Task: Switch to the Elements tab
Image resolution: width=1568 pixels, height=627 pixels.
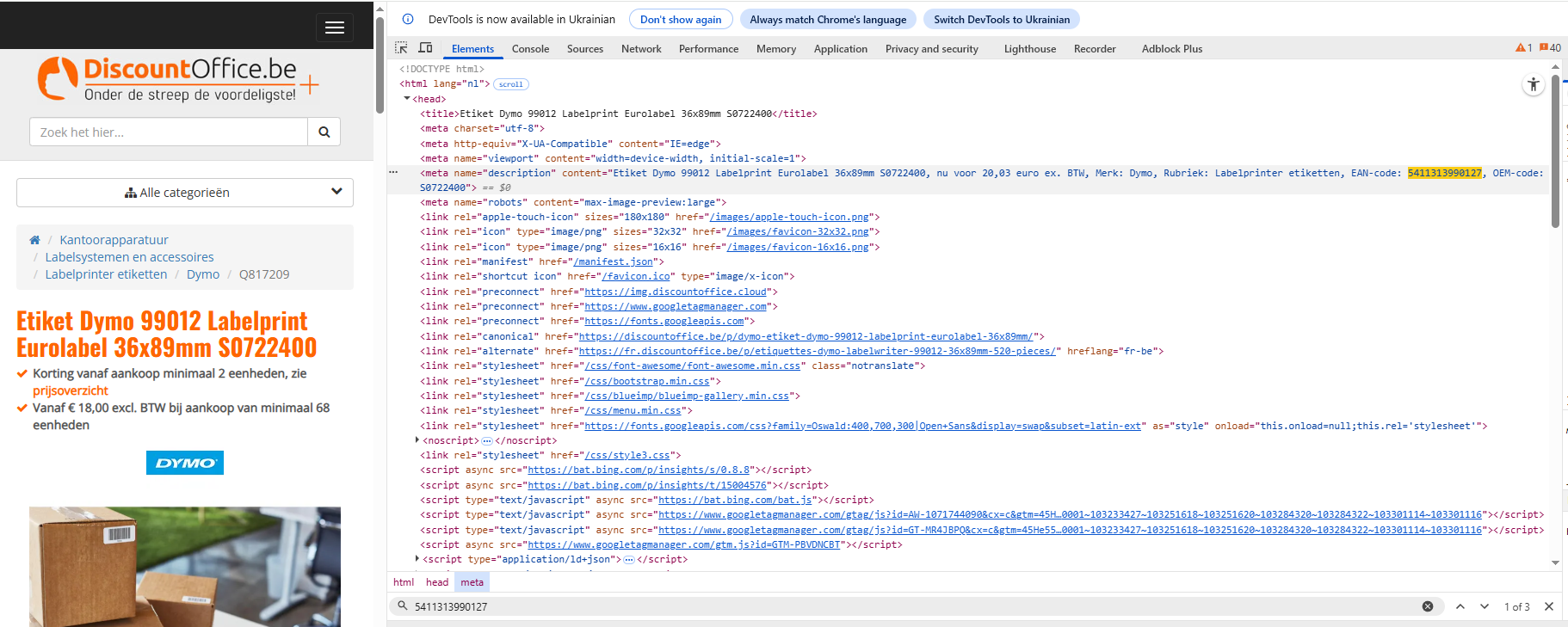Action: click(x=472, y=49)
